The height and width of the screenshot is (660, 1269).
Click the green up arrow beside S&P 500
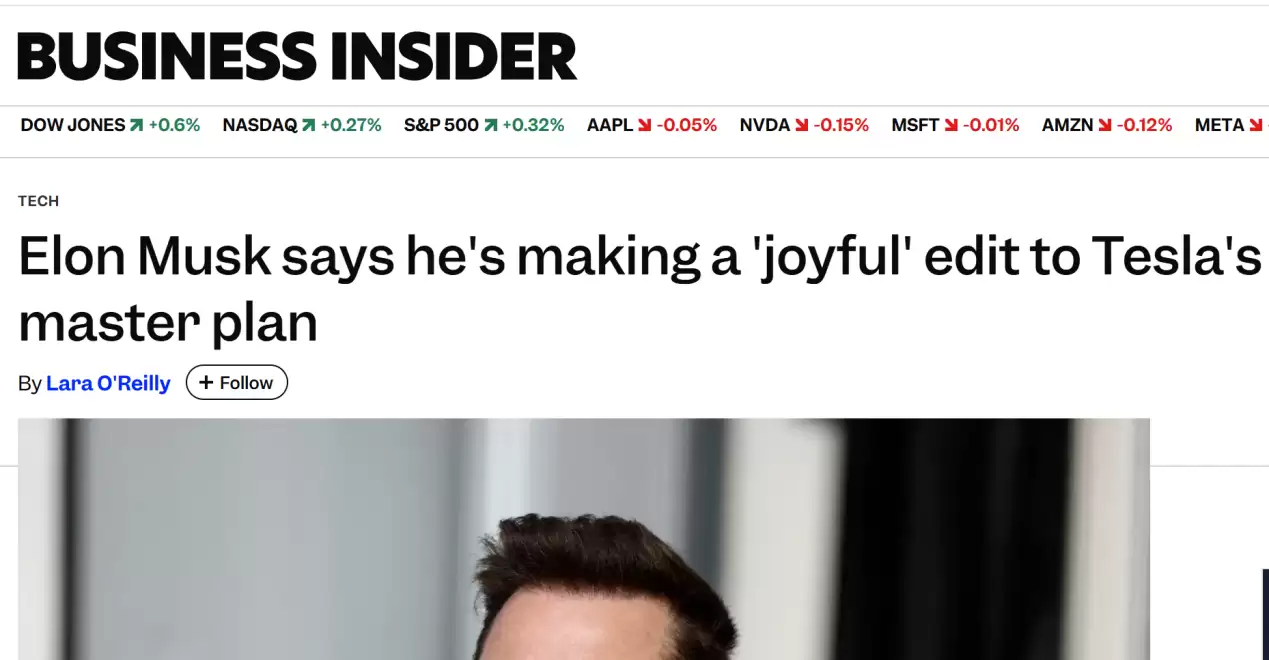tap(490, 126)
